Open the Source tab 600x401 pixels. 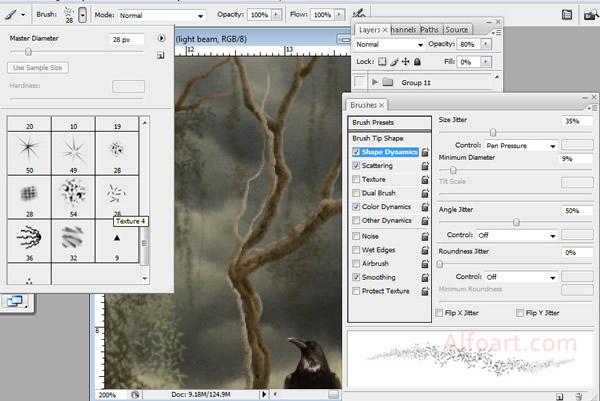(459, 30)
